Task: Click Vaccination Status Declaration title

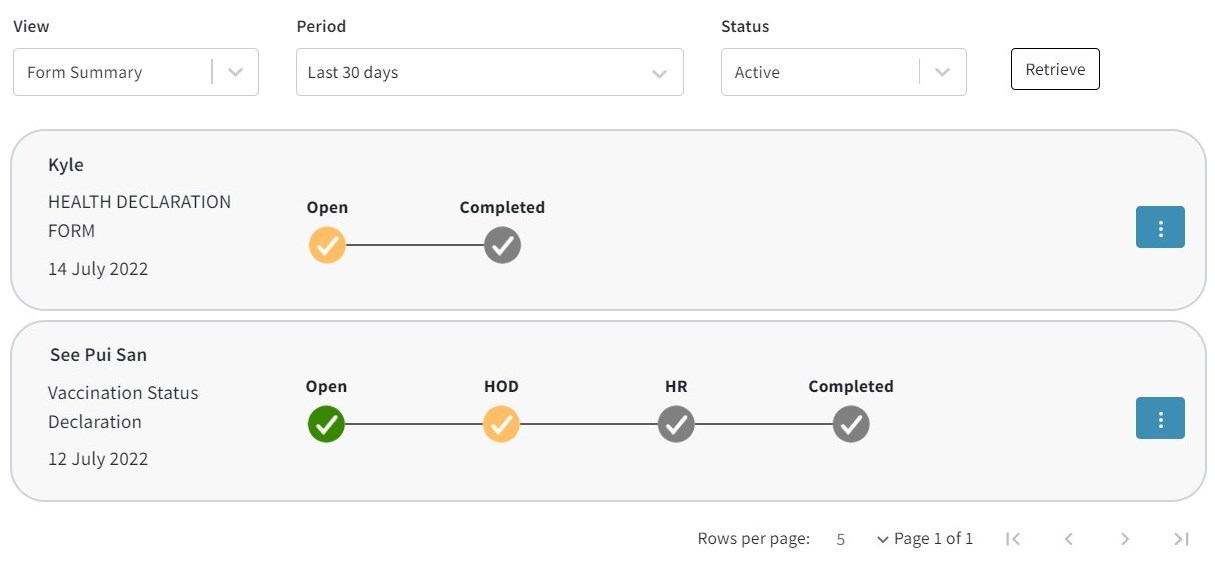Action: click(x=123, y=407)
